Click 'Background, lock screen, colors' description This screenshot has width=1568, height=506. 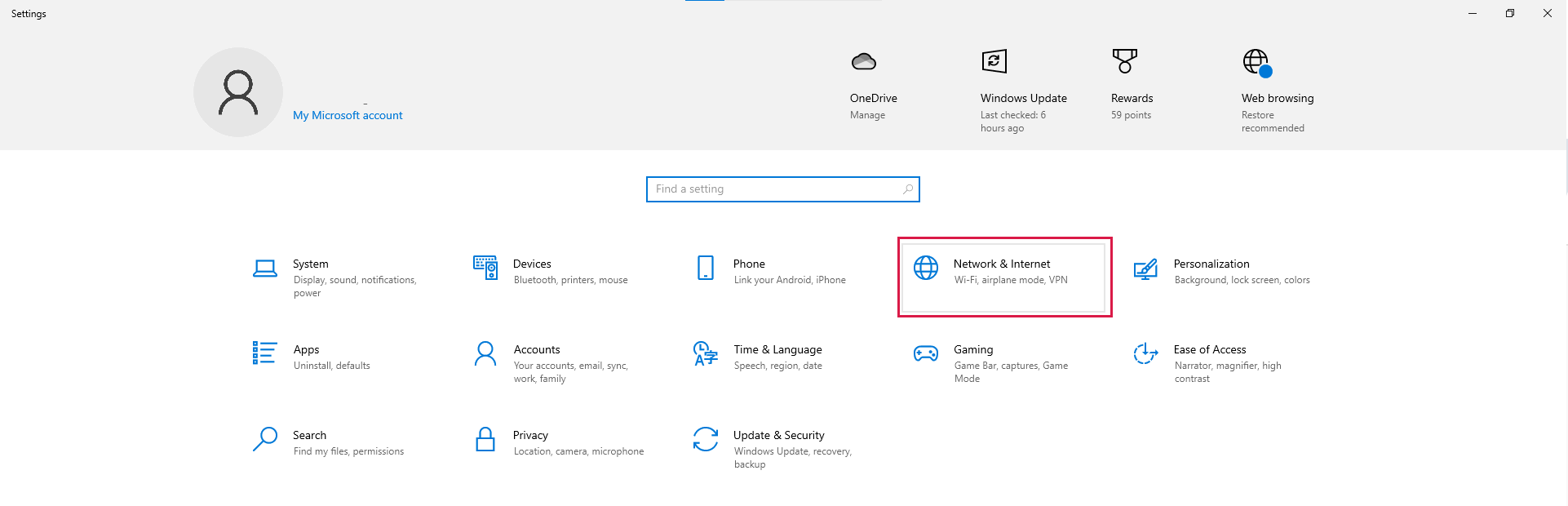pos(1242,280)
